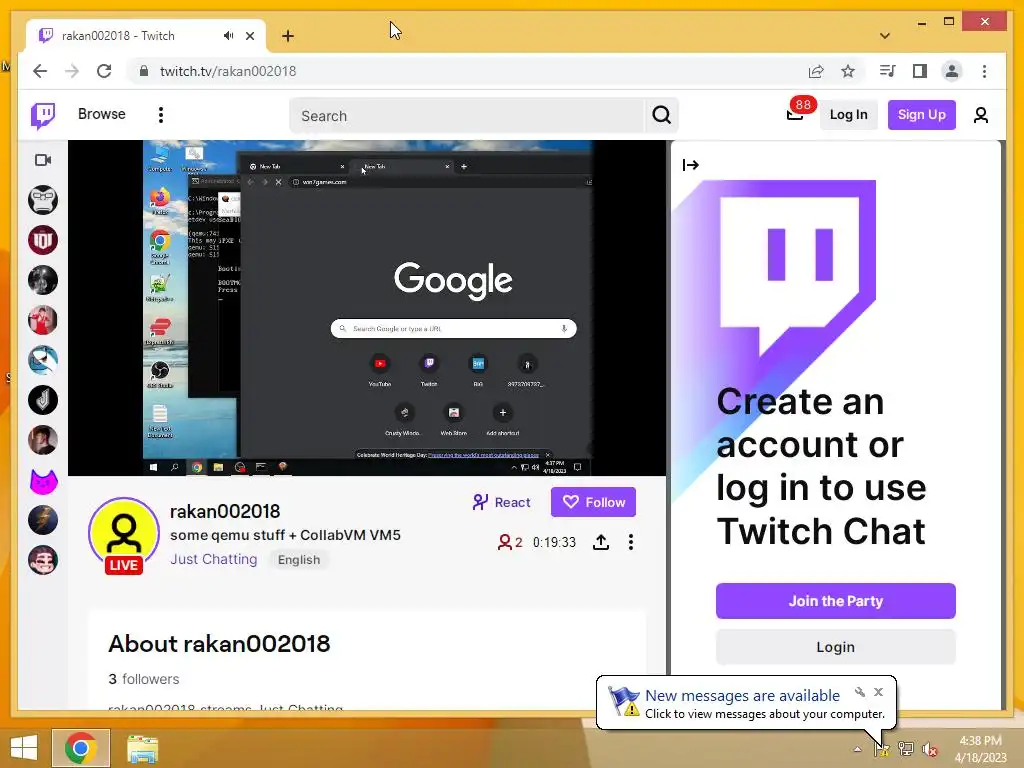Image resolution: width=1024 pixels, height=768 pixels.
Task: Open the stream options three-dot menu
Action: pos(630,542)
